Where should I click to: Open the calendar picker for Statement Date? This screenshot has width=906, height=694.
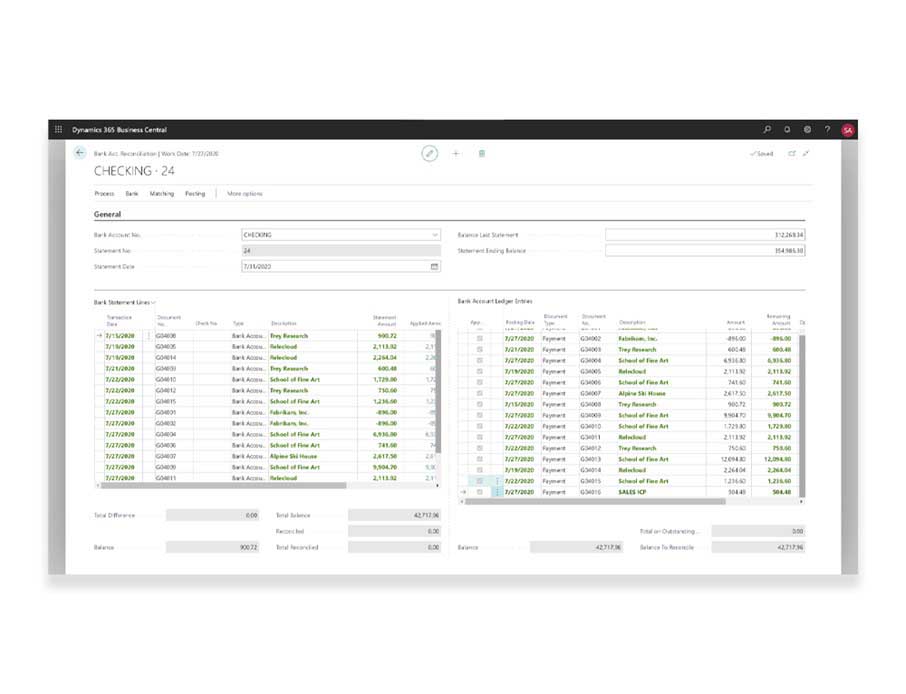pyautogui.click(x=434, y=266)
